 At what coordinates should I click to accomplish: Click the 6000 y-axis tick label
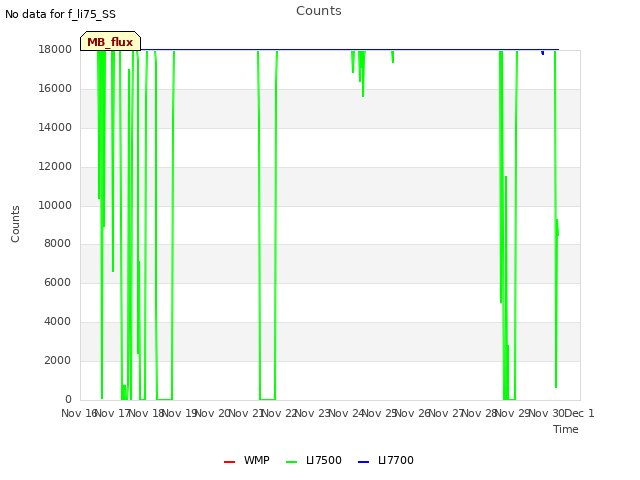tap(57, 282)
